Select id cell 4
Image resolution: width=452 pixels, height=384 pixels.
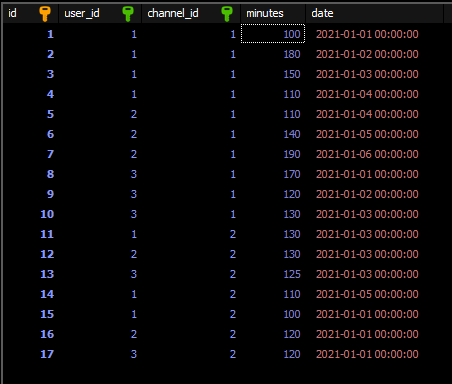pyautogui.click(x=31, y=94)
